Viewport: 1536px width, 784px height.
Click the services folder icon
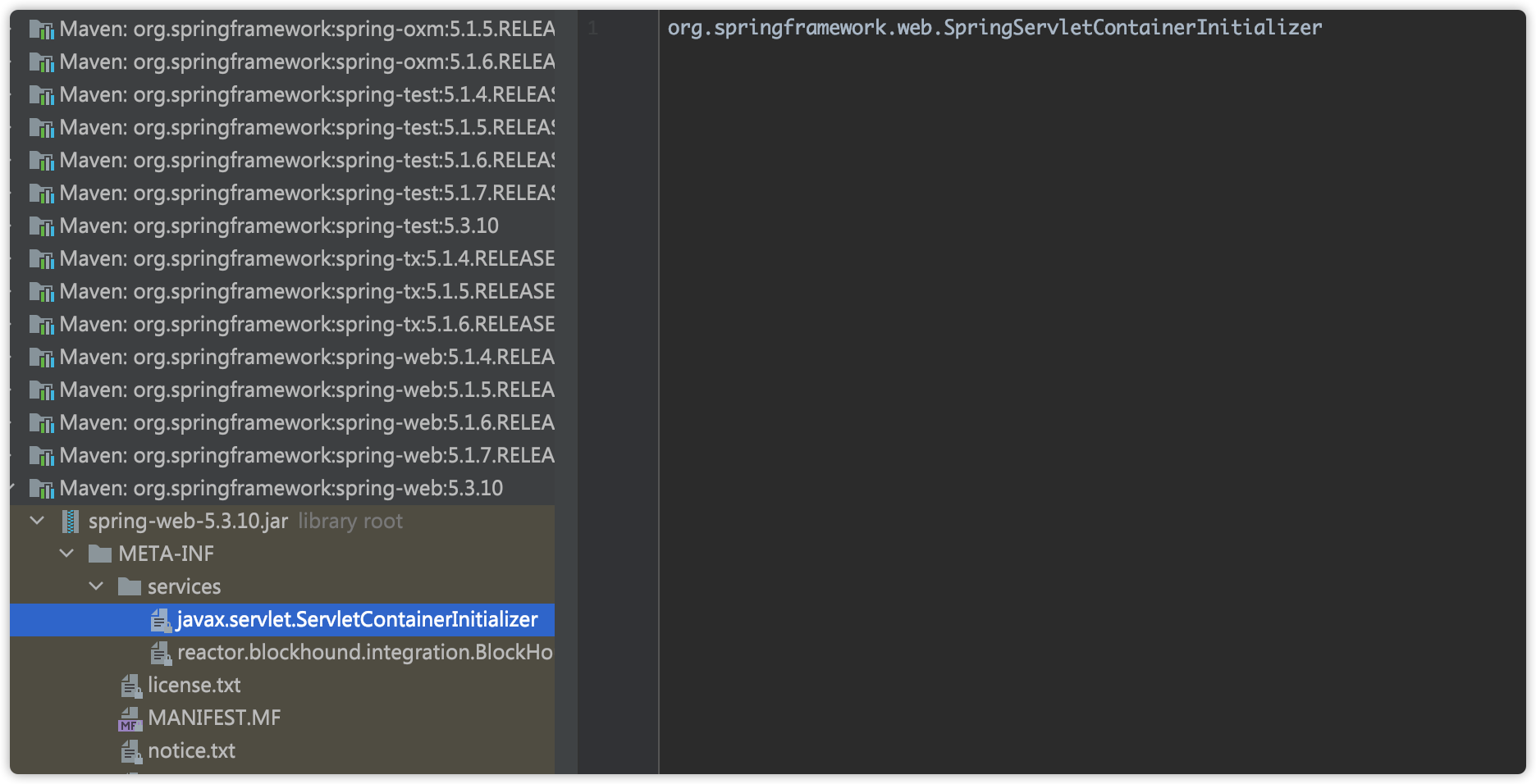[x=130, y=587]
